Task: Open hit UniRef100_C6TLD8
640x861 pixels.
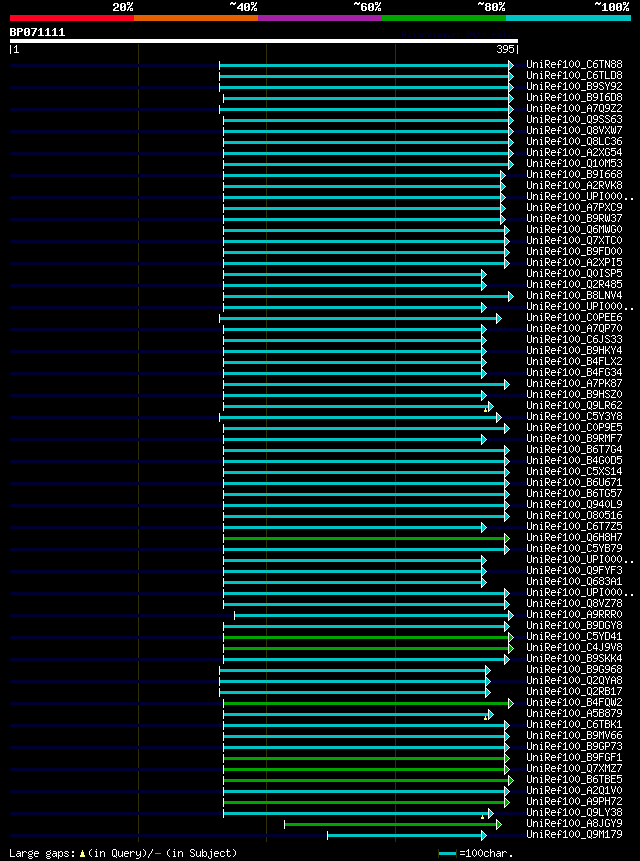Action: [x=575, y=76]
